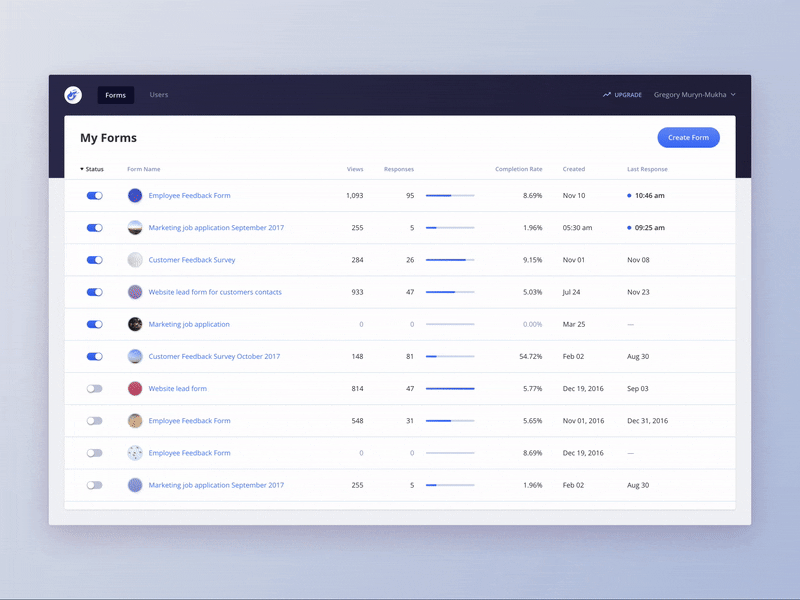Screen dimensions: 800x600
Task: Open the Gregory Muryn-Mukha account dropdown
Action: pyautogui.click(x=694, y=95)
